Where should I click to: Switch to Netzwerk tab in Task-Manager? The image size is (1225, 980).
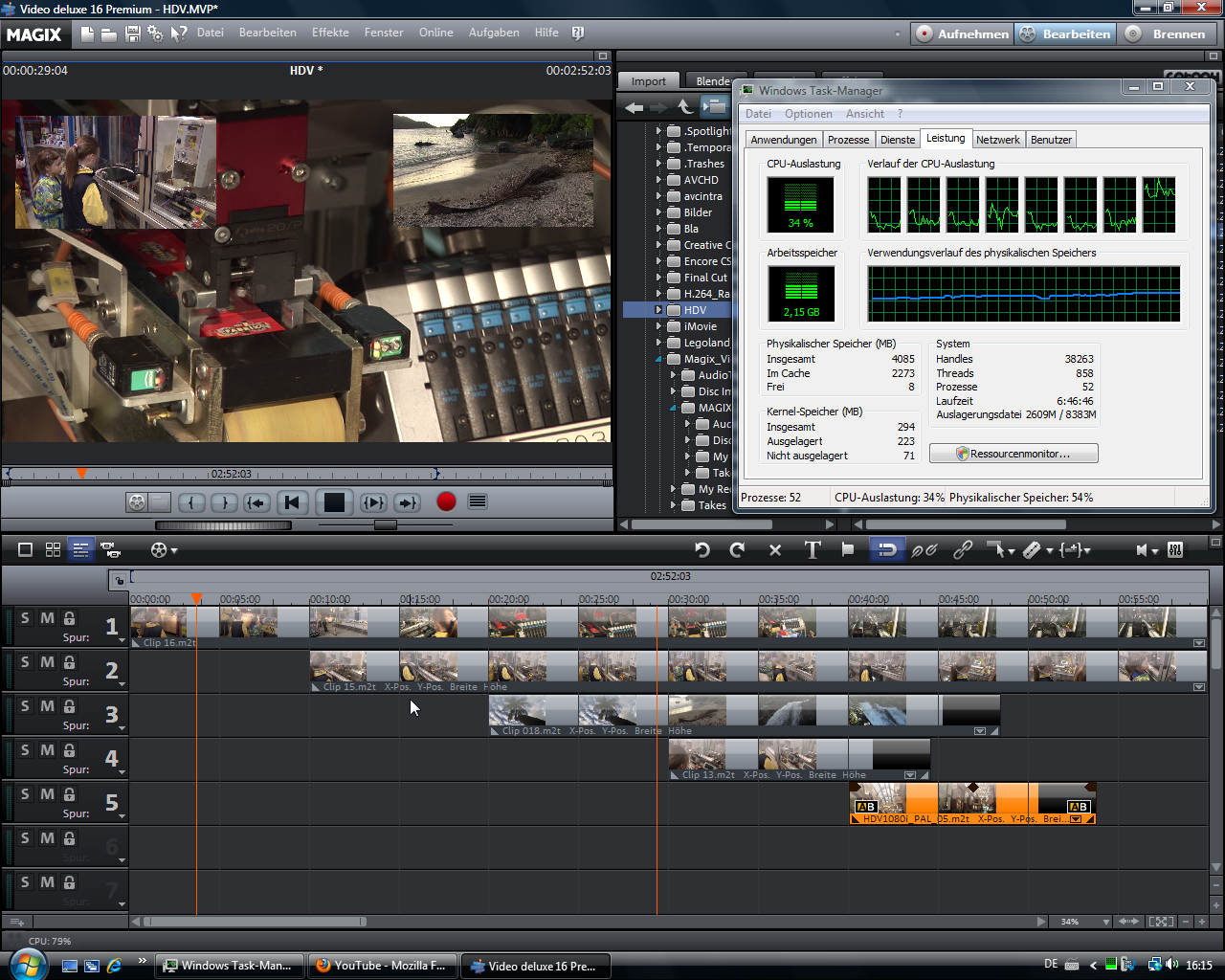(x=998, y=140)
